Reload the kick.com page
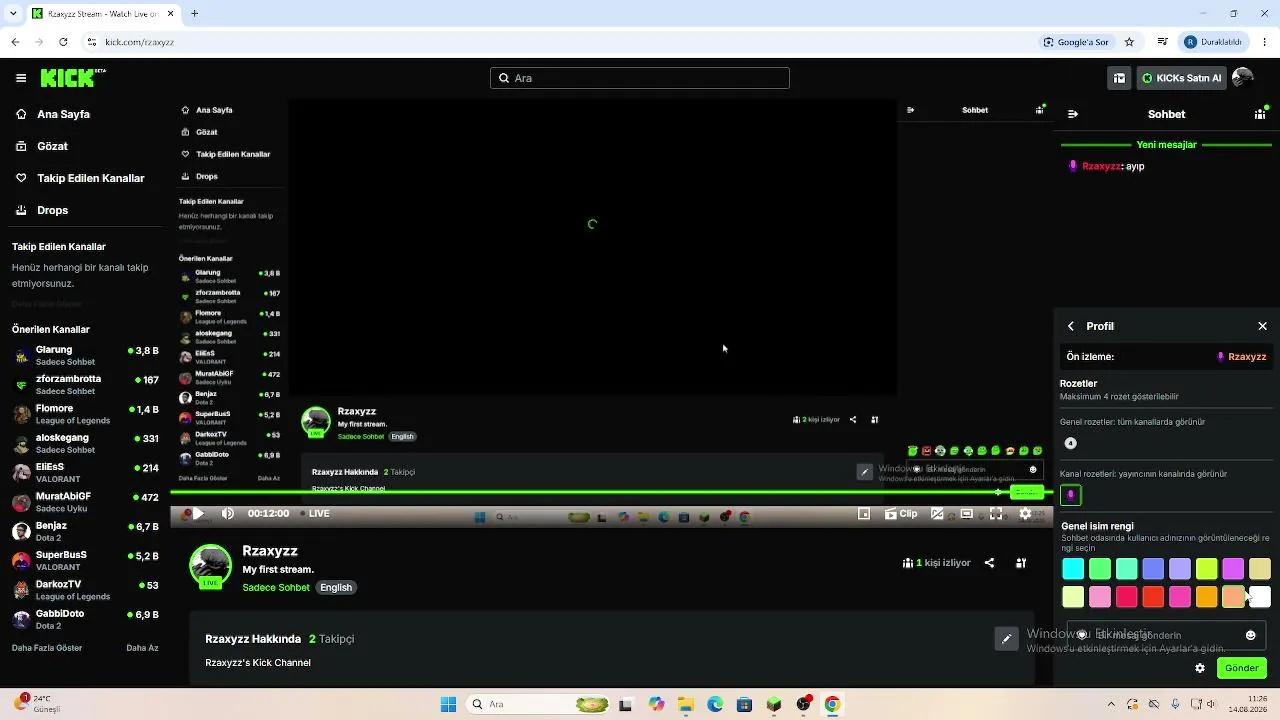Screen dimensions: 1280x720 (x=63, y=42)
